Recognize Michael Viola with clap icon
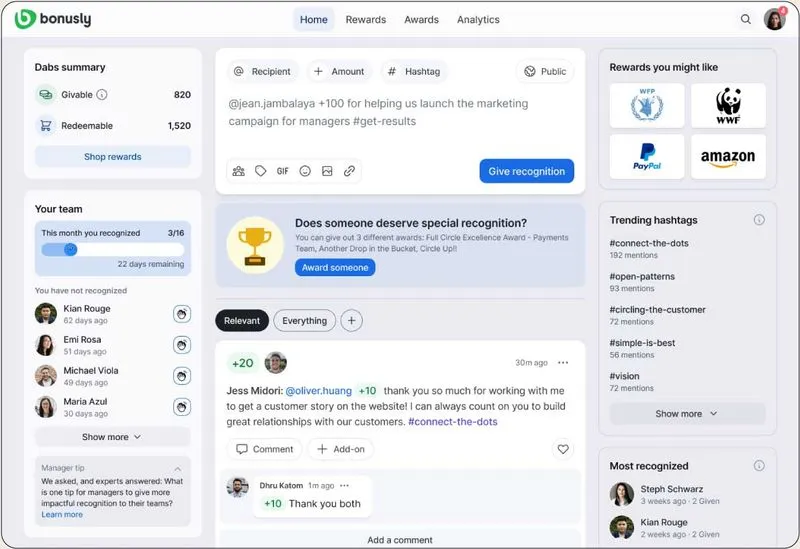Viewport: 800px width, 549px height. (182, 376)
